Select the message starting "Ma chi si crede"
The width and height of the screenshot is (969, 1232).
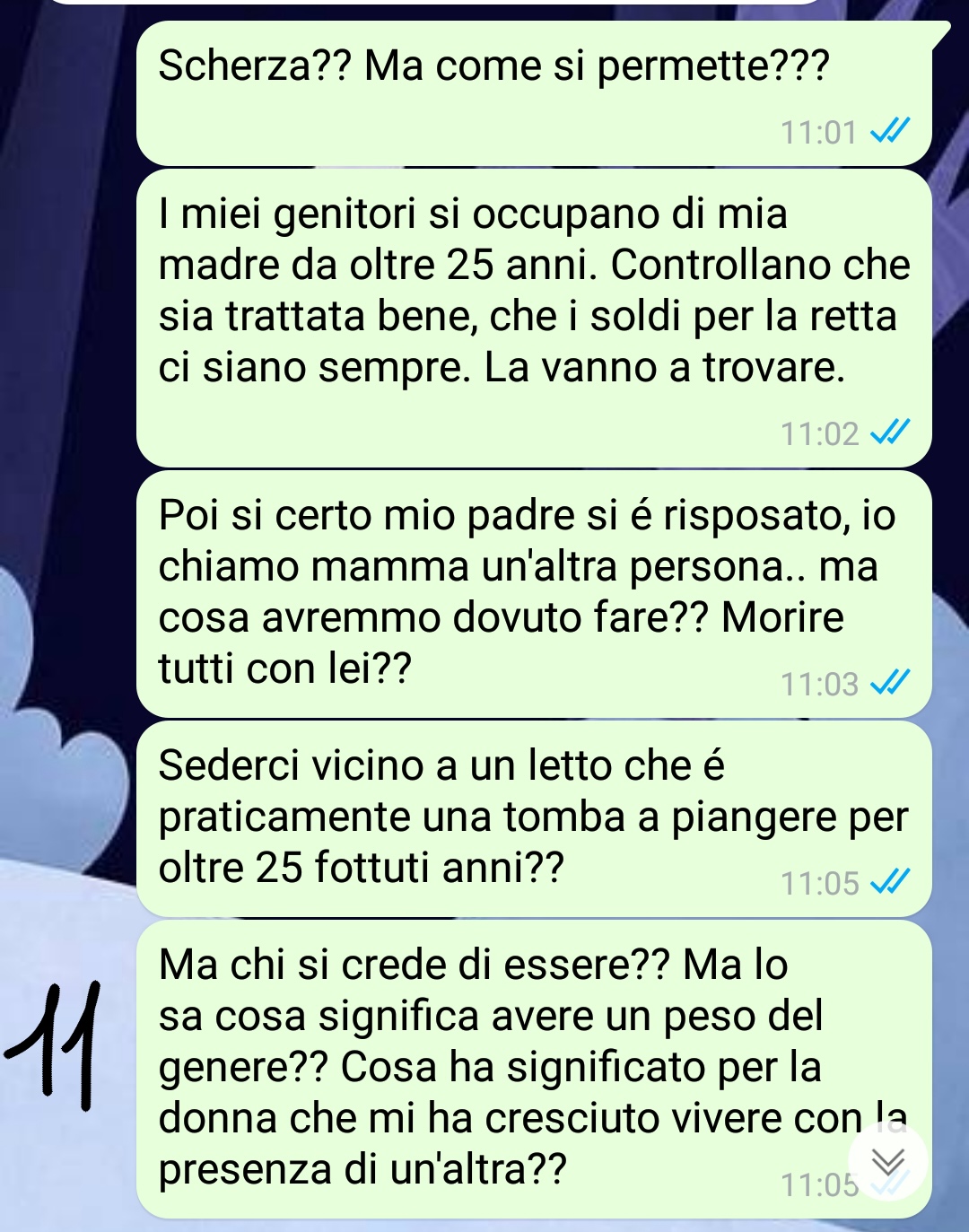(535, 1069)
